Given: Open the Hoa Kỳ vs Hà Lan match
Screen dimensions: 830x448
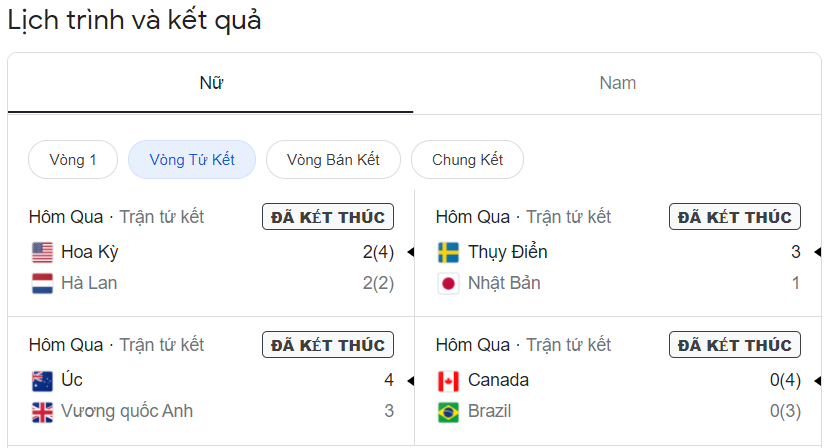Looking at the screenshot, I should pos(211,253).
